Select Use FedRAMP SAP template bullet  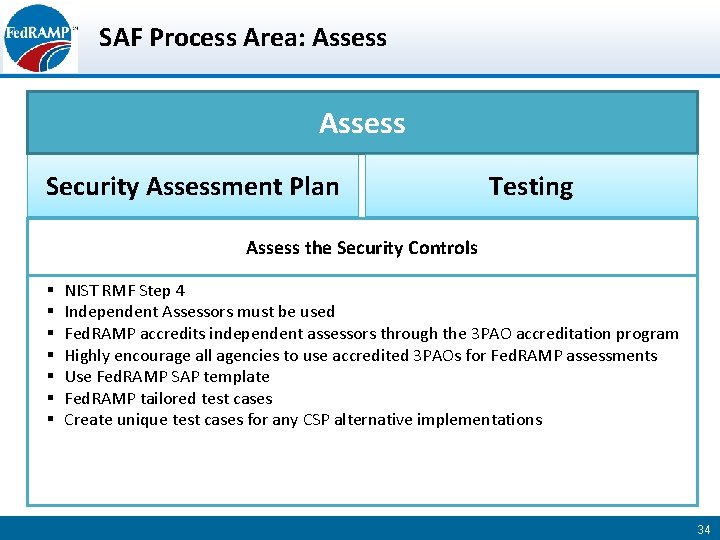(x=167, y=377)
